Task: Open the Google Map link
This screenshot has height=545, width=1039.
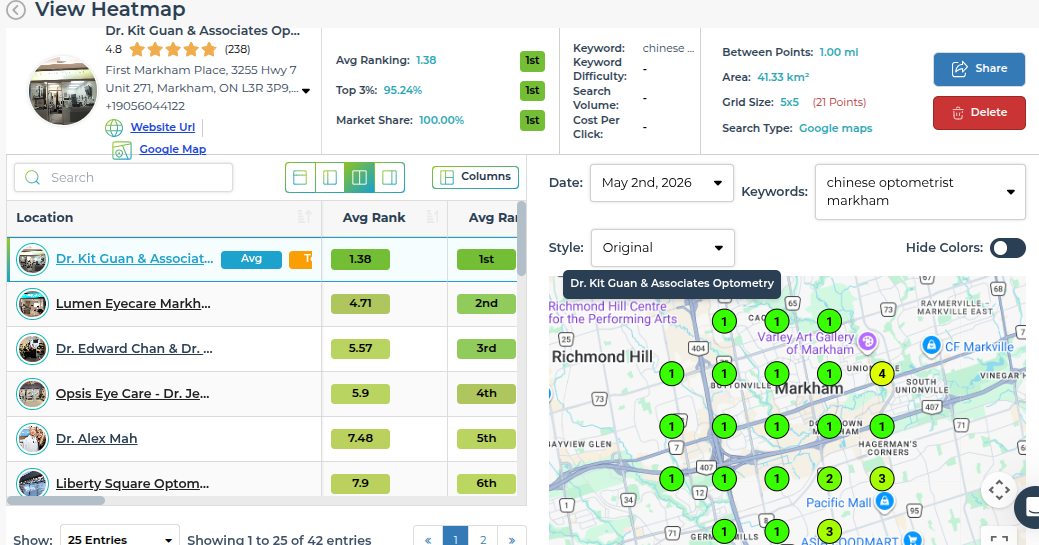Action: 172,150
